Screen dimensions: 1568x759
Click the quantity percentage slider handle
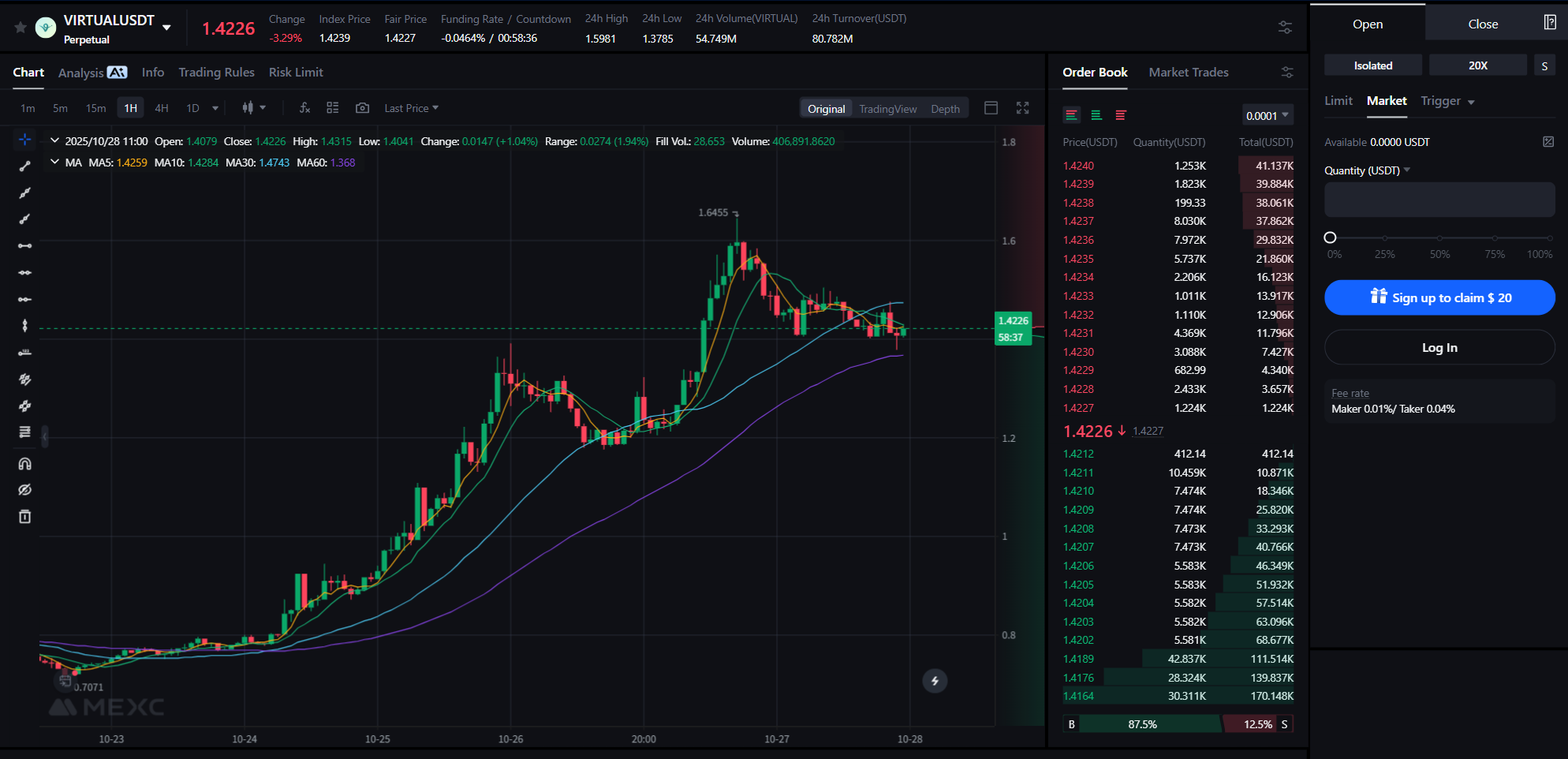[x=1330, y=237]
